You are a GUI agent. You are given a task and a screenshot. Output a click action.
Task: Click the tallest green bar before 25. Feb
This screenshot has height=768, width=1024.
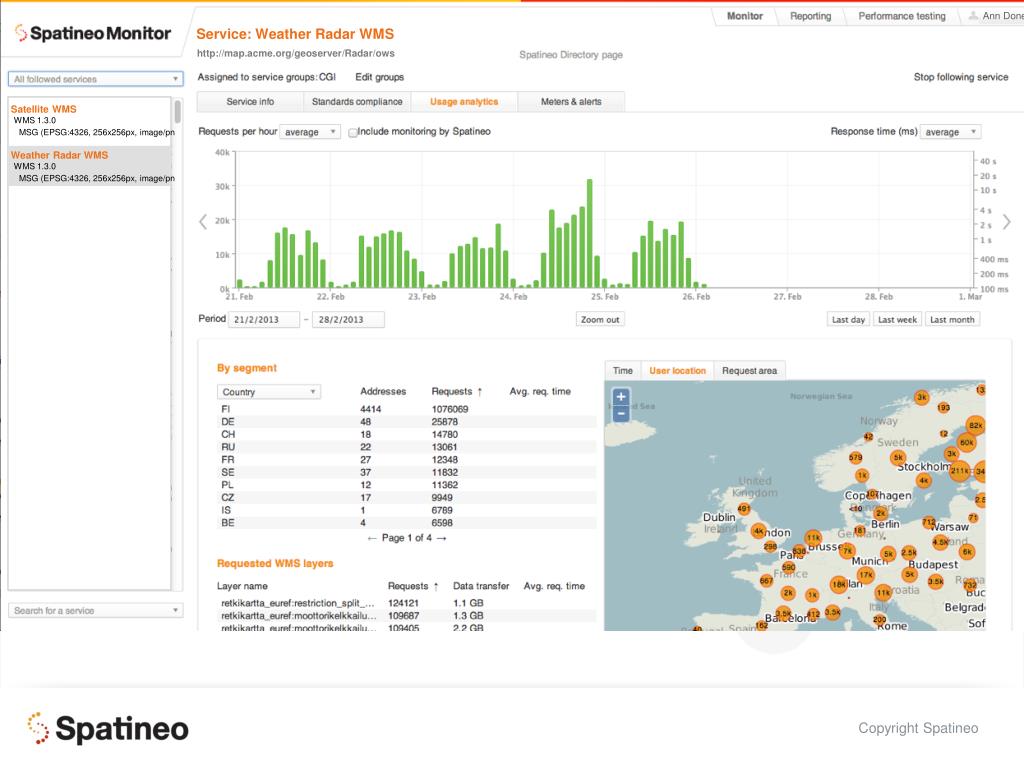(x=590, y=233)
